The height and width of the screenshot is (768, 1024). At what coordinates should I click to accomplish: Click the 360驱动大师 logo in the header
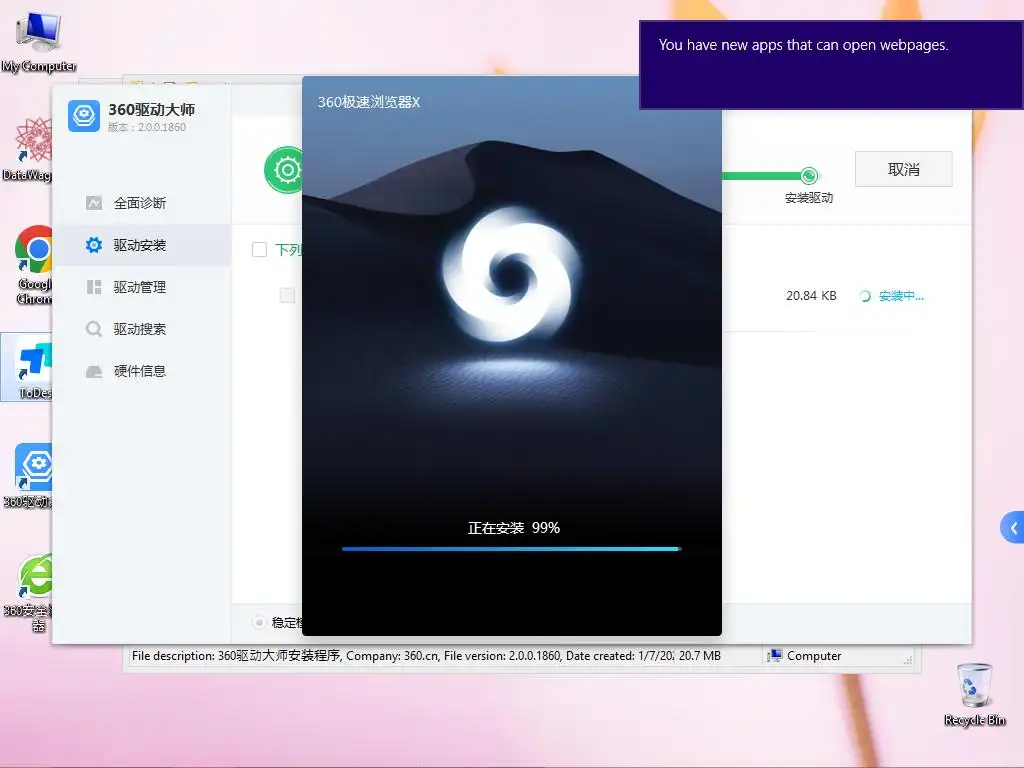84,116
